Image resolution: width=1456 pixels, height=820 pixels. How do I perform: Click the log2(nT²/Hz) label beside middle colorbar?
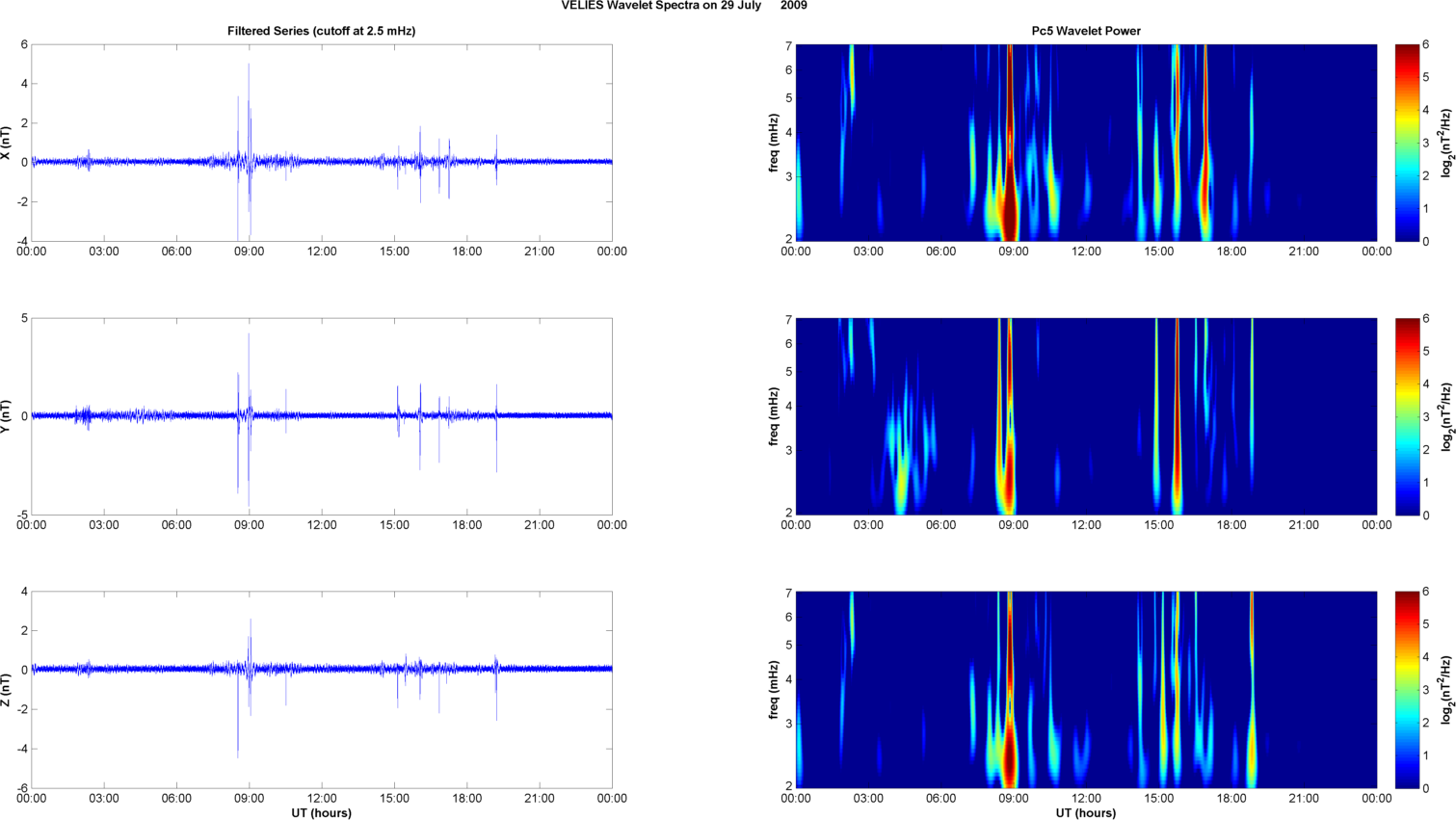tap(1446, 416)
